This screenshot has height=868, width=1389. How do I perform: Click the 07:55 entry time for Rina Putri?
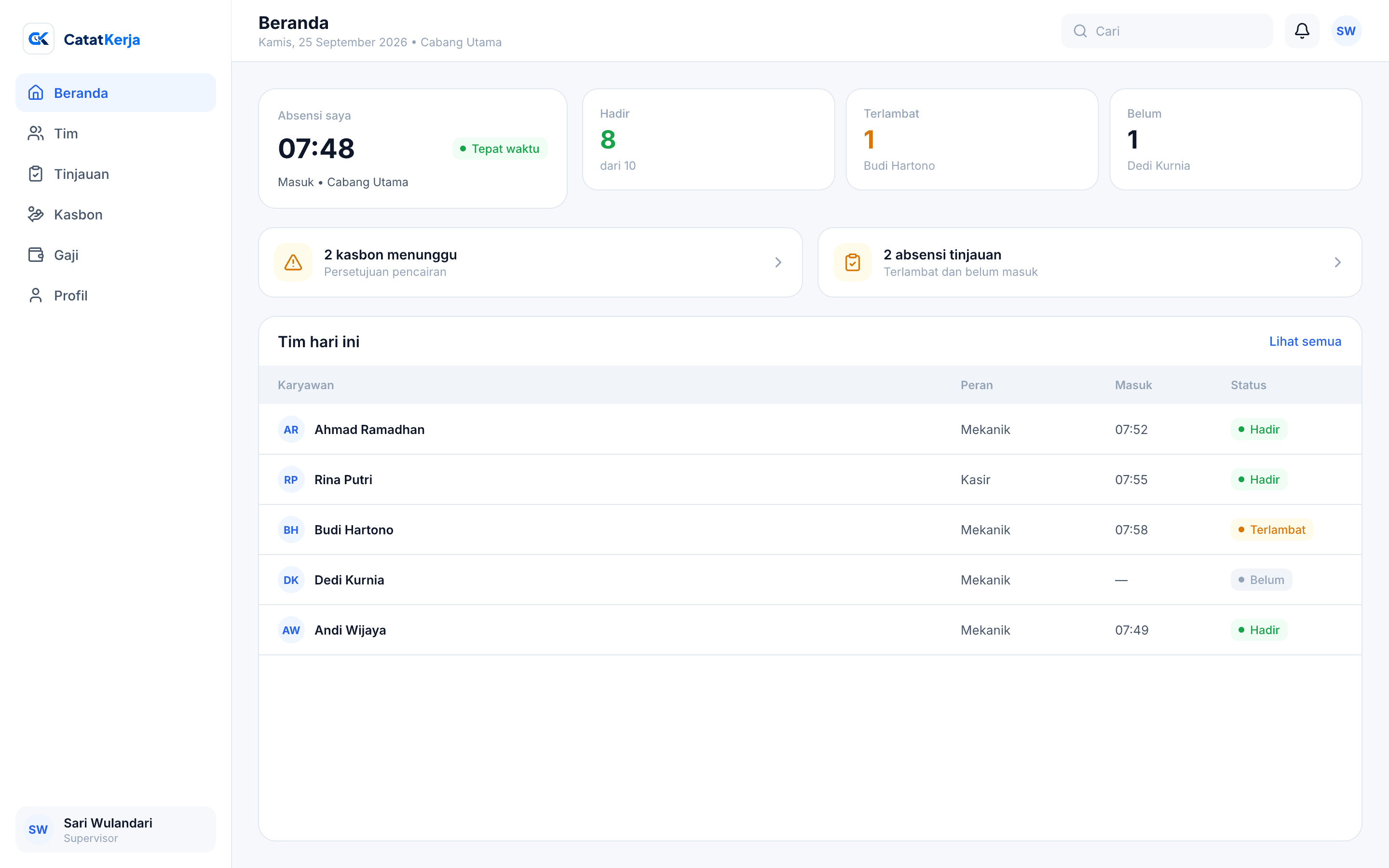(1130, 479)
